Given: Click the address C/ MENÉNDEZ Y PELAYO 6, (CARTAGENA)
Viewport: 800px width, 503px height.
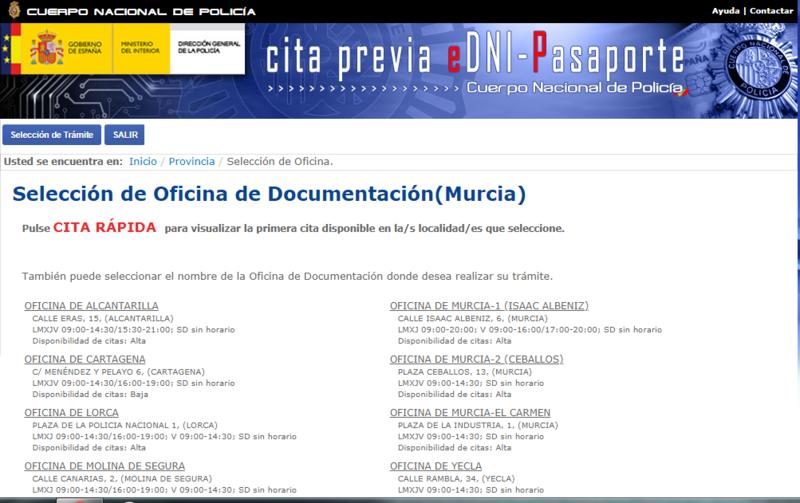Looking at the screenshot, I should pyautogui.click(x=118, y=372).
